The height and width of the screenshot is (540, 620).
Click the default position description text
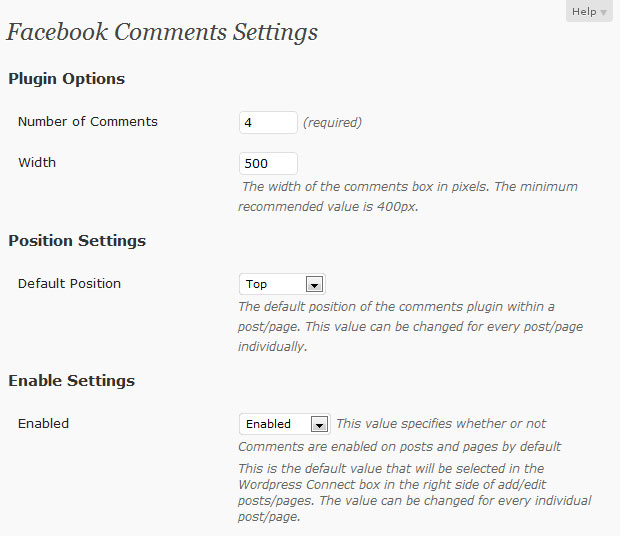pyautogui.click(x=410, y=327)
